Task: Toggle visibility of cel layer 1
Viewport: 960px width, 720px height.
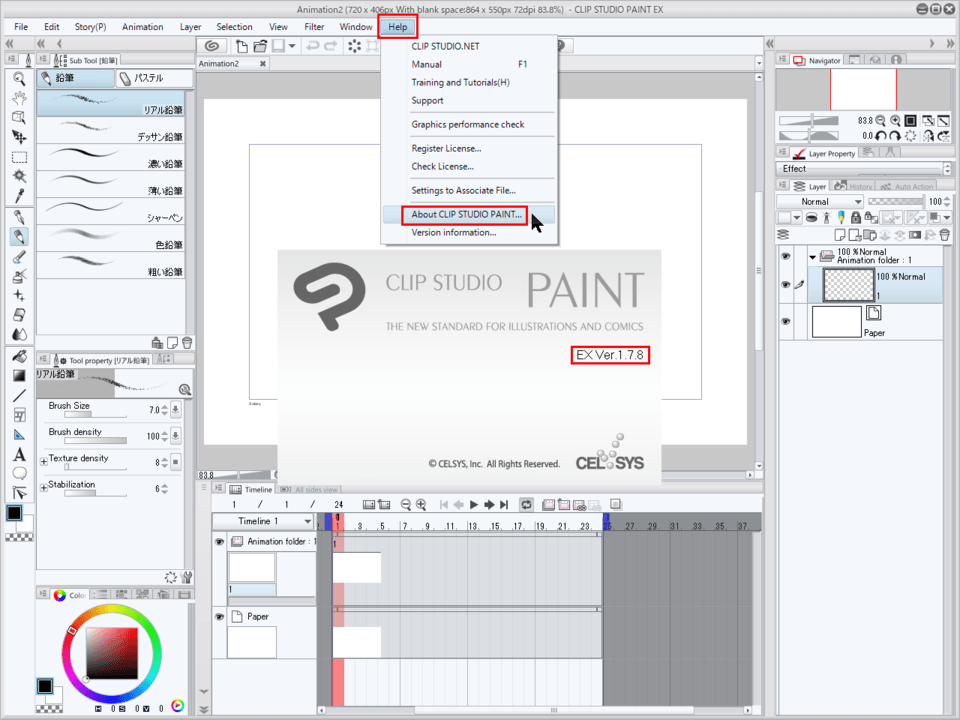Action: (786, 285)
